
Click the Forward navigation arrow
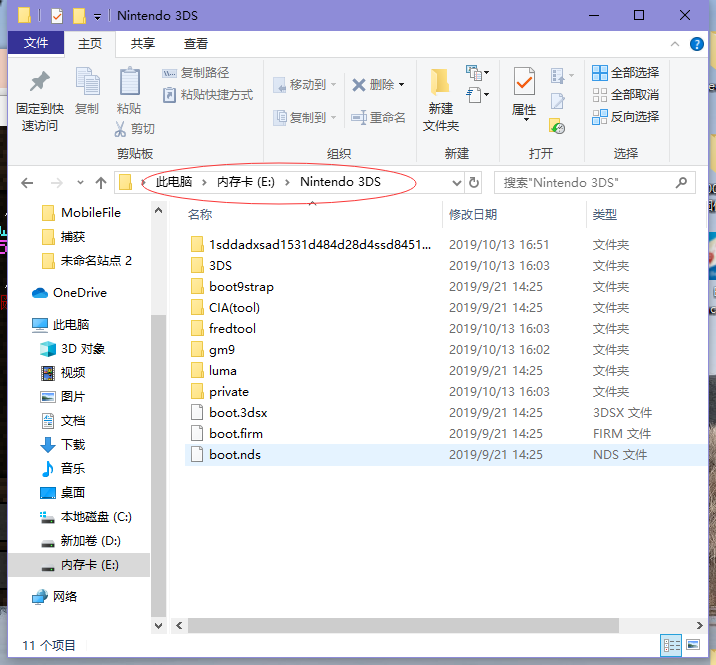point(57,183)
